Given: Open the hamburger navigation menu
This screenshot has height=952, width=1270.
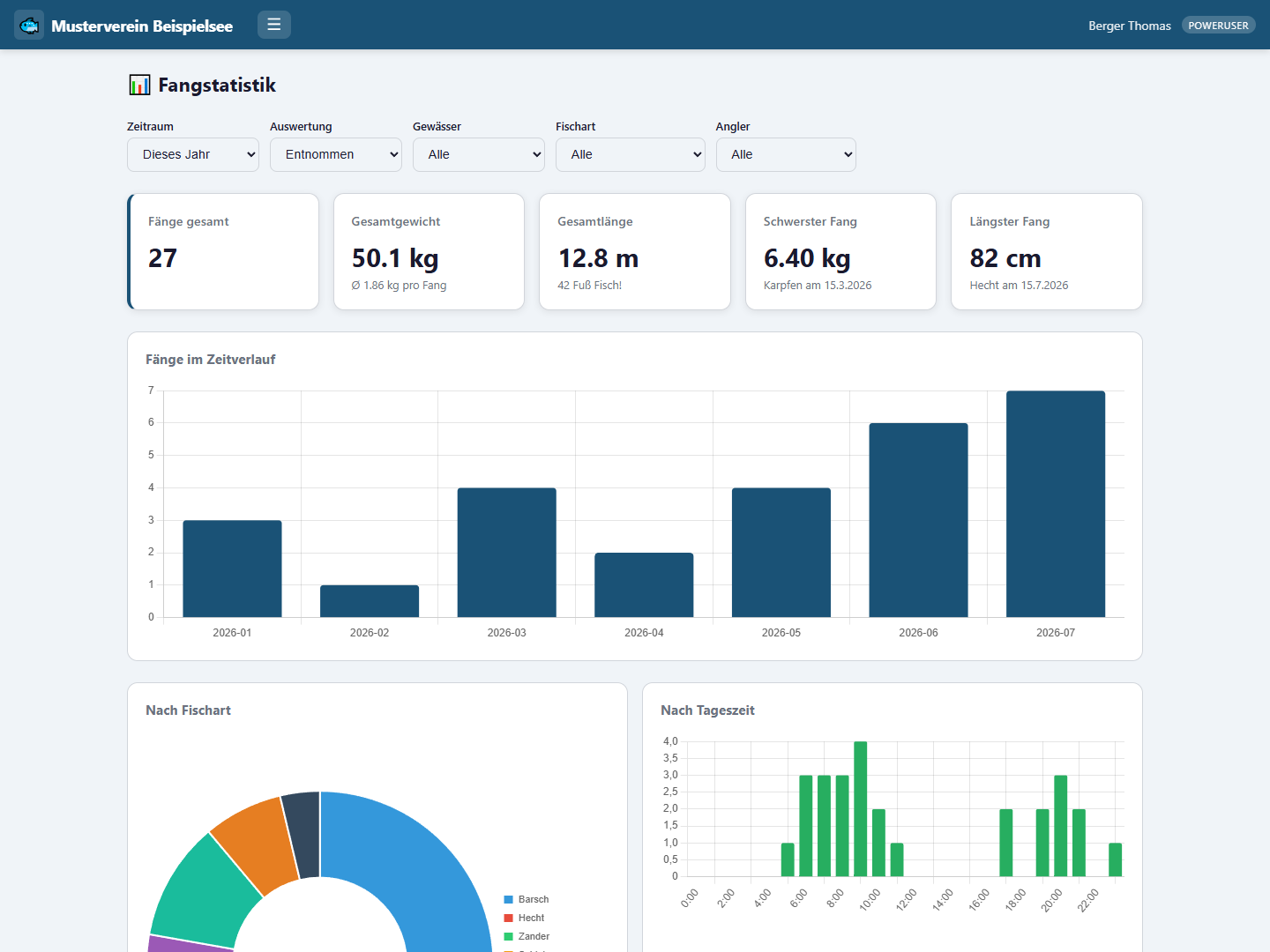Looking at the screenshot, I should click(x=274, y=25).
